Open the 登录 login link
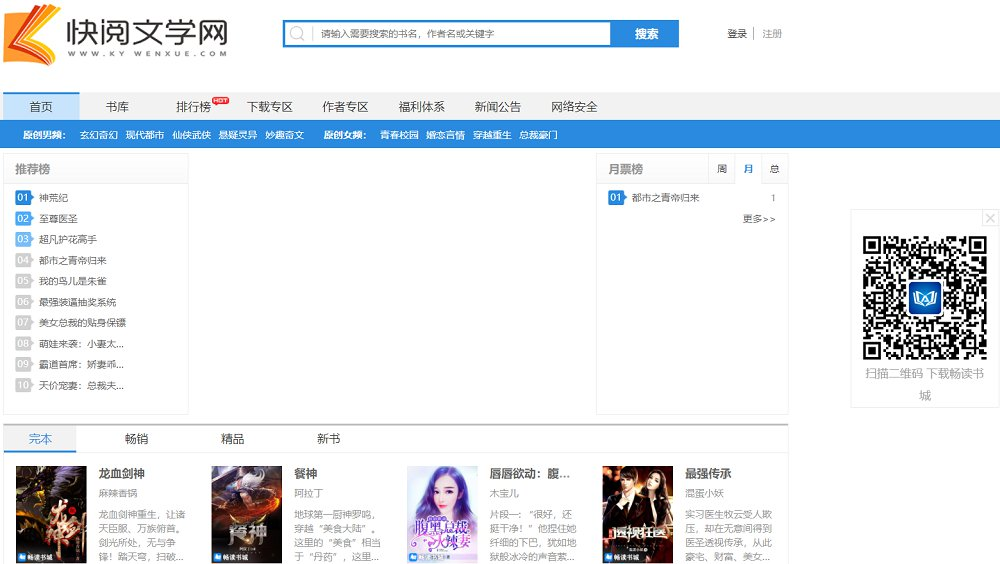This screenshot has height=564, width=1000. coord(737,34)
